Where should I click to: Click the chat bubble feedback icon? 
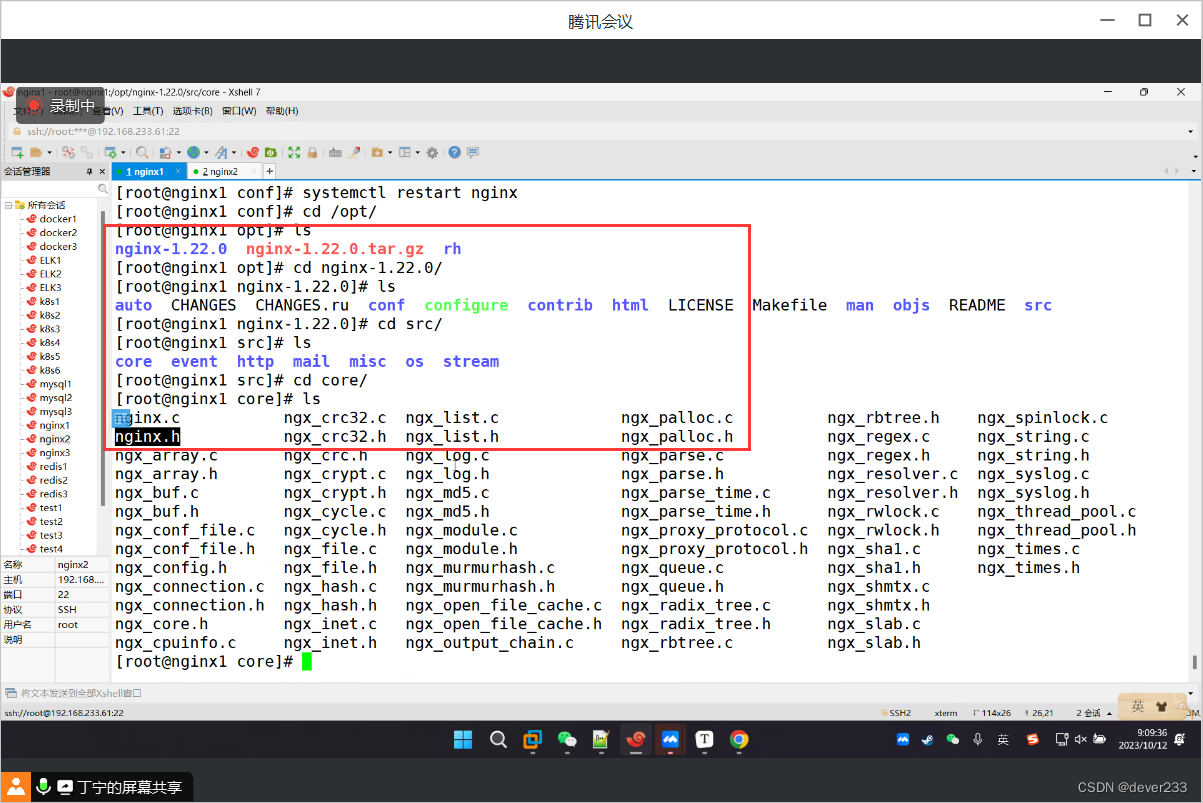click(x=472, y=153)
